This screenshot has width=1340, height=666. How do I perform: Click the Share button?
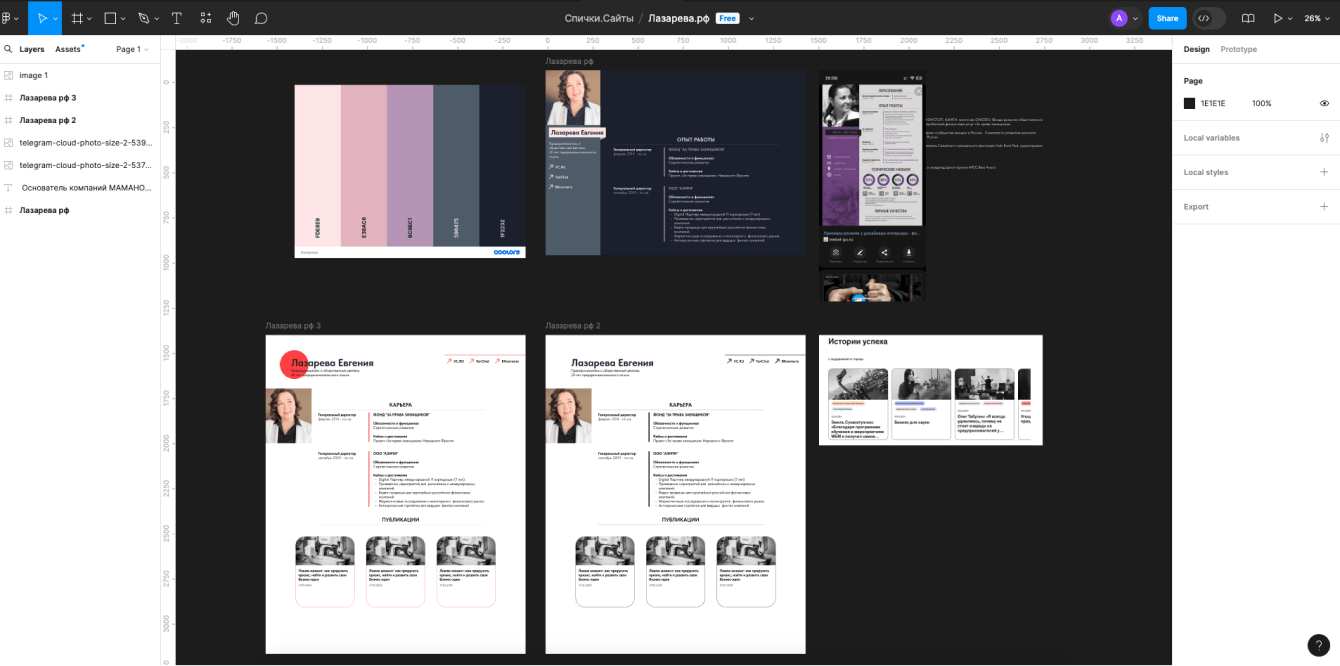(x=1167, y=18)
